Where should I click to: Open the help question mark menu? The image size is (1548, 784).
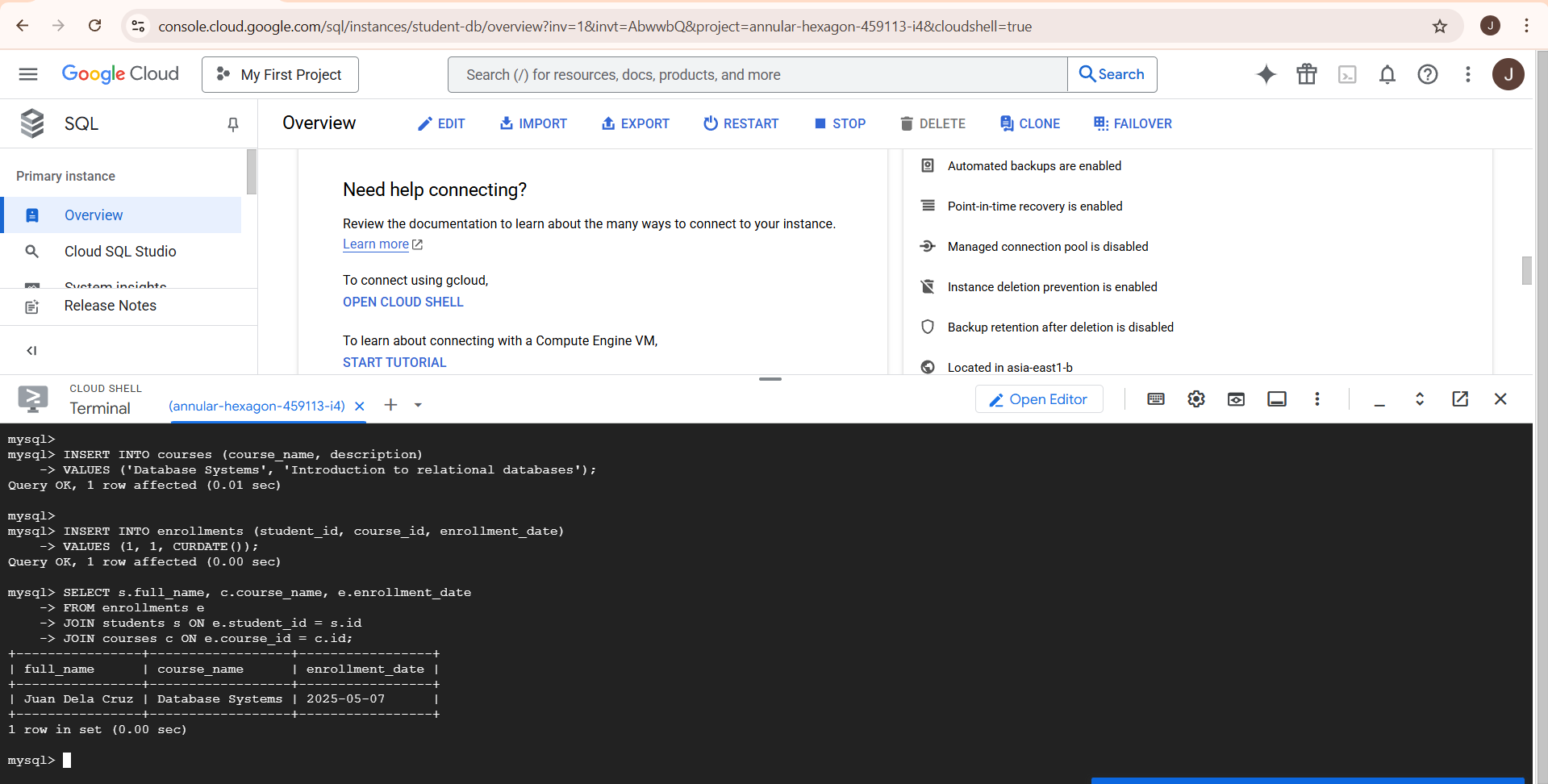1428,74
